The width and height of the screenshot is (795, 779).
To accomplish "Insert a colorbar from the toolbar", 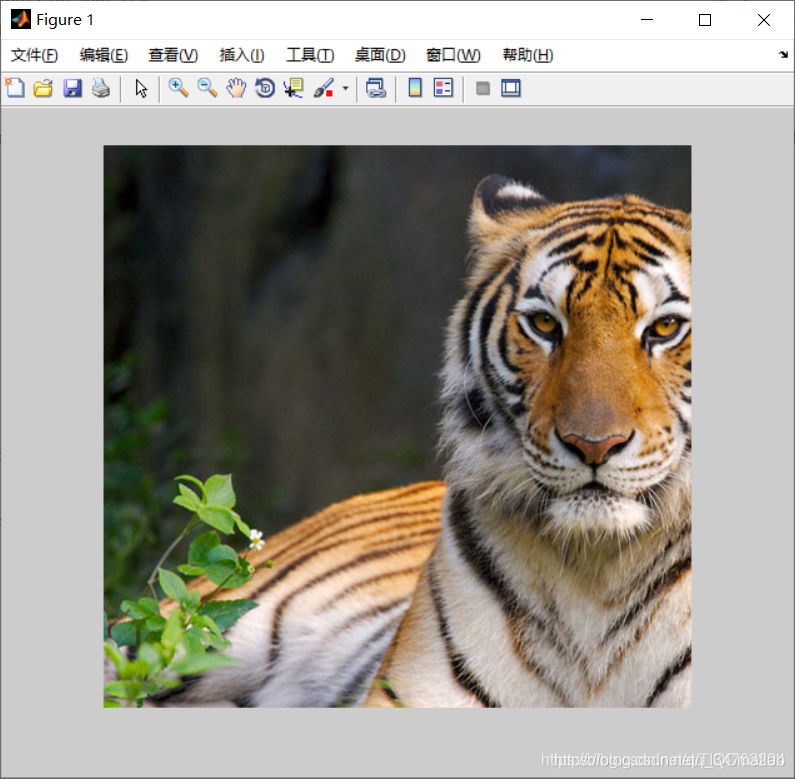I will coord(415,88).
